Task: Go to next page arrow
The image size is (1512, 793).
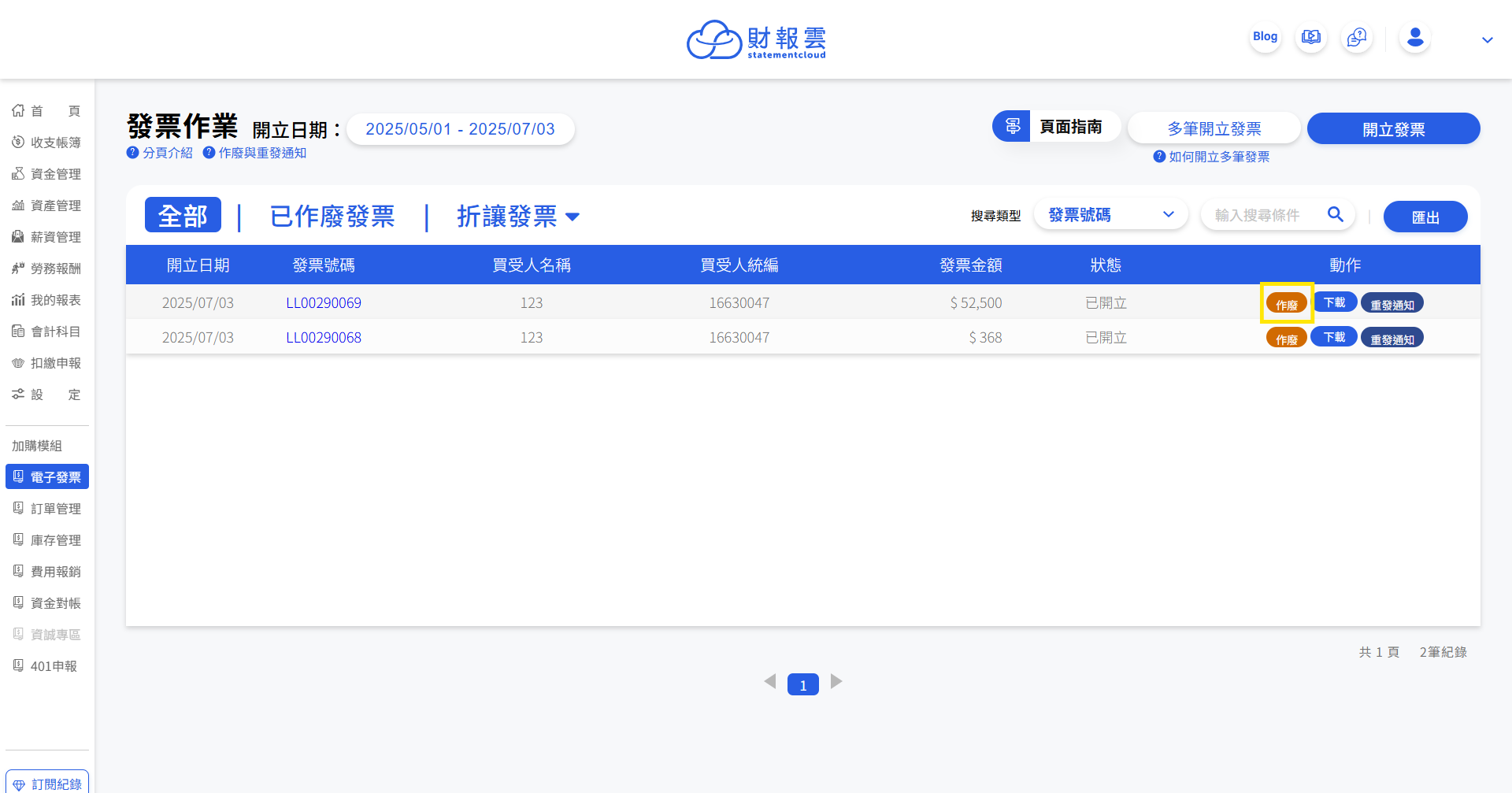Action: click(x=836, y=681)
